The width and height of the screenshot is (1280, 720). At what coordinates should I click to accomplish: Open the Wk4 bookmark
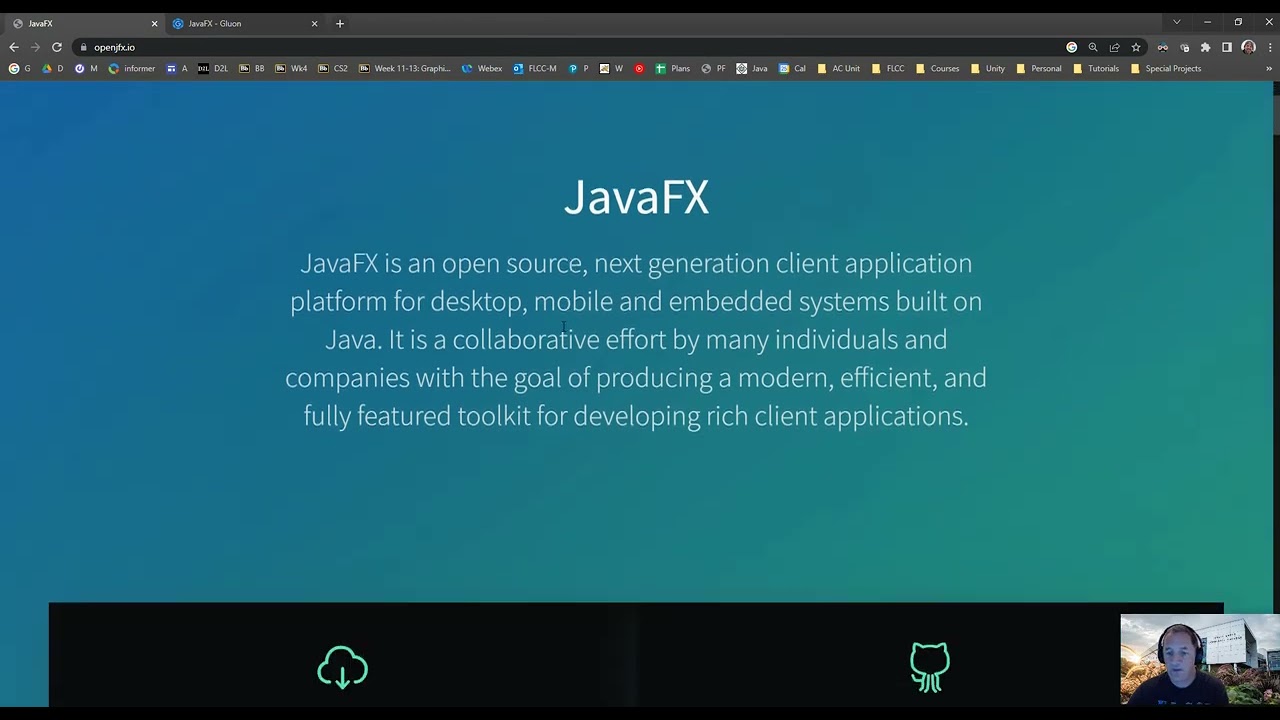291,69
